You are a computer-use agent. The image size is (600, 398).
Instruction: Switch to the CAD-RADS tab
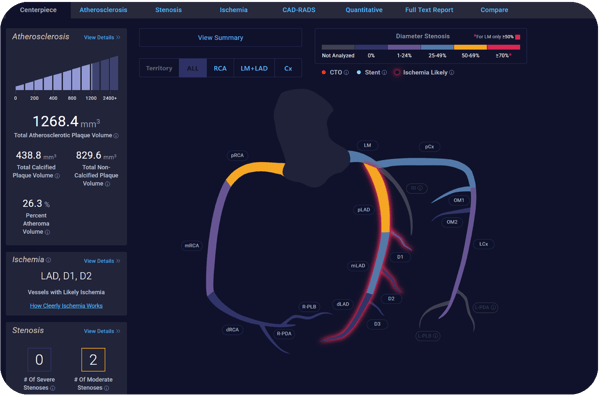(x=299, y=10)
